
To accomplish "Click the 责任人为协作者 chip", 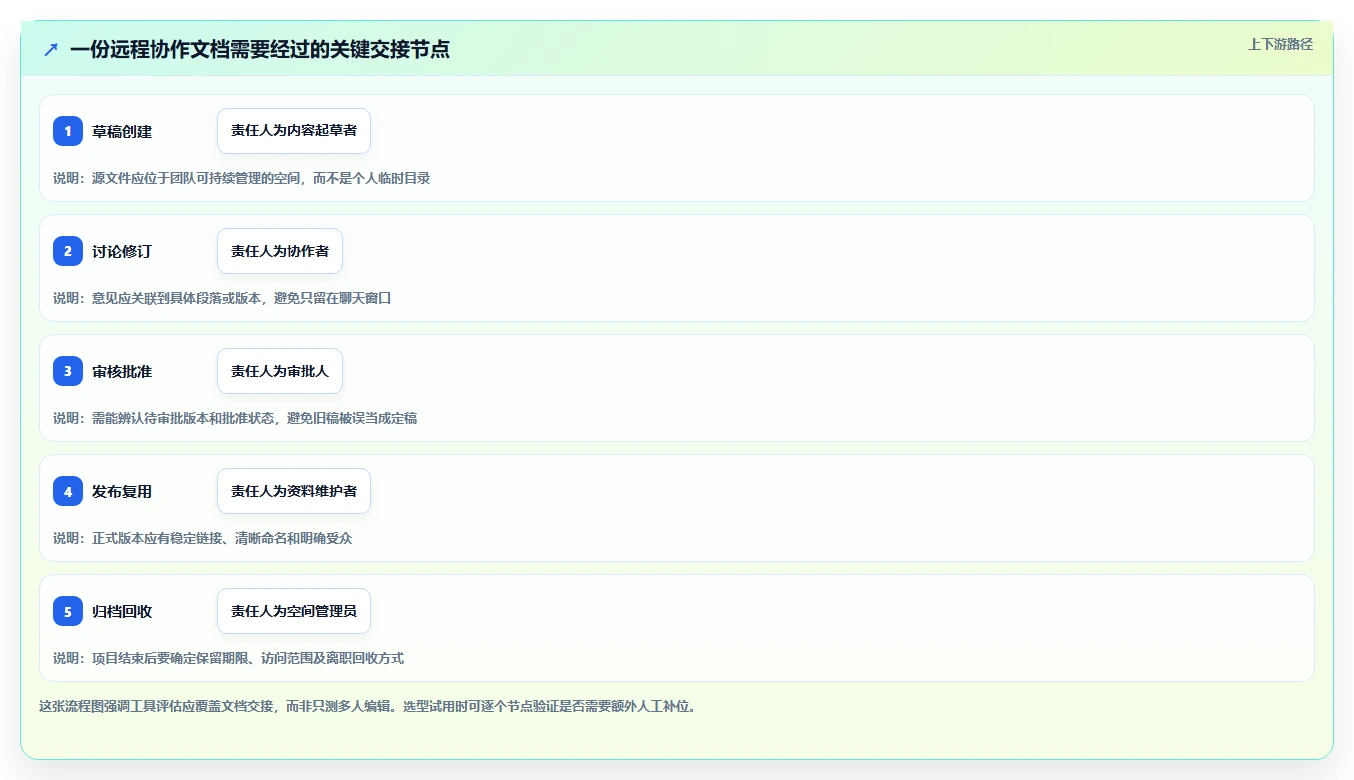I will [280, 251].
